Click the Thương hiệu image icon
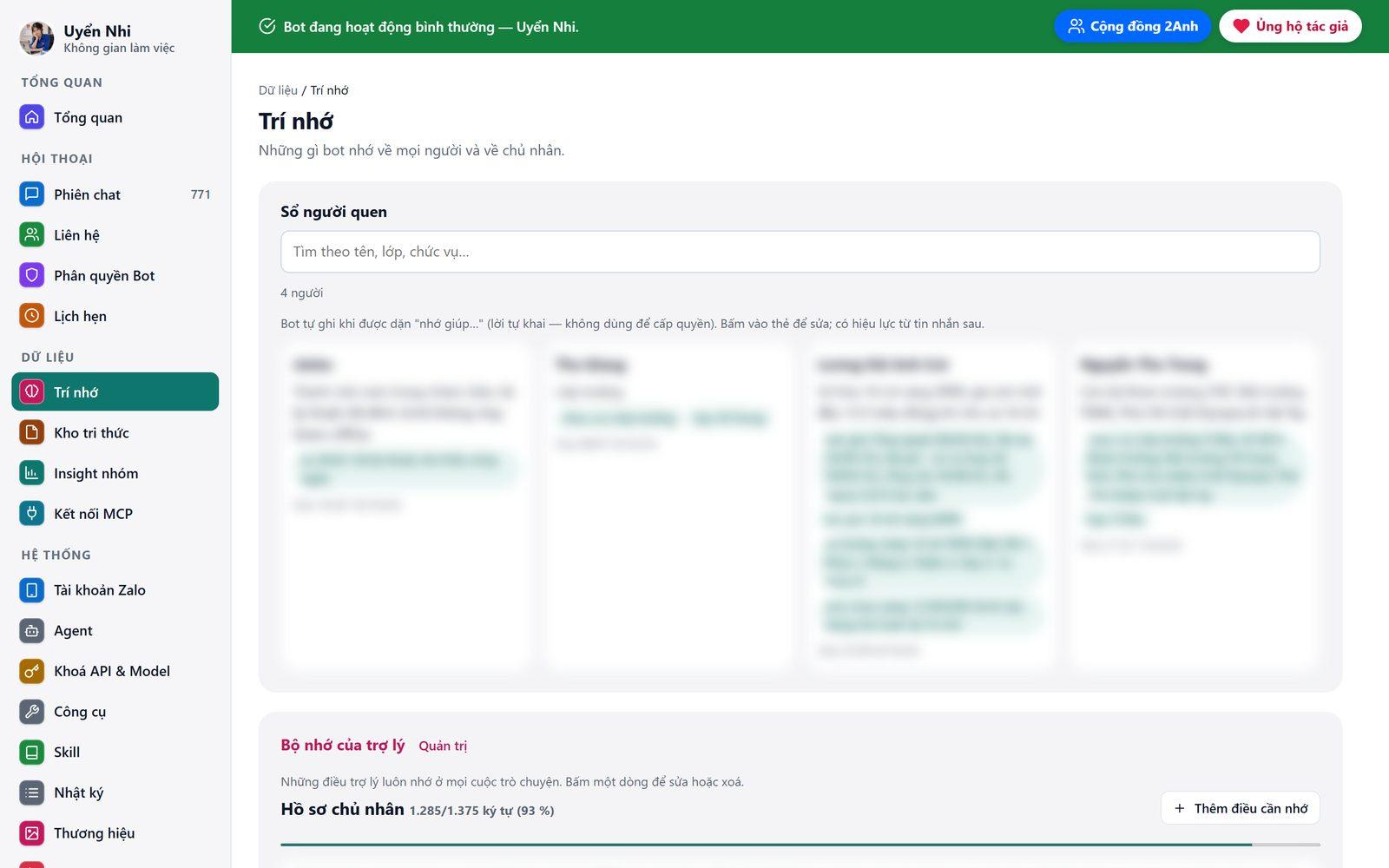 [32, 833]
